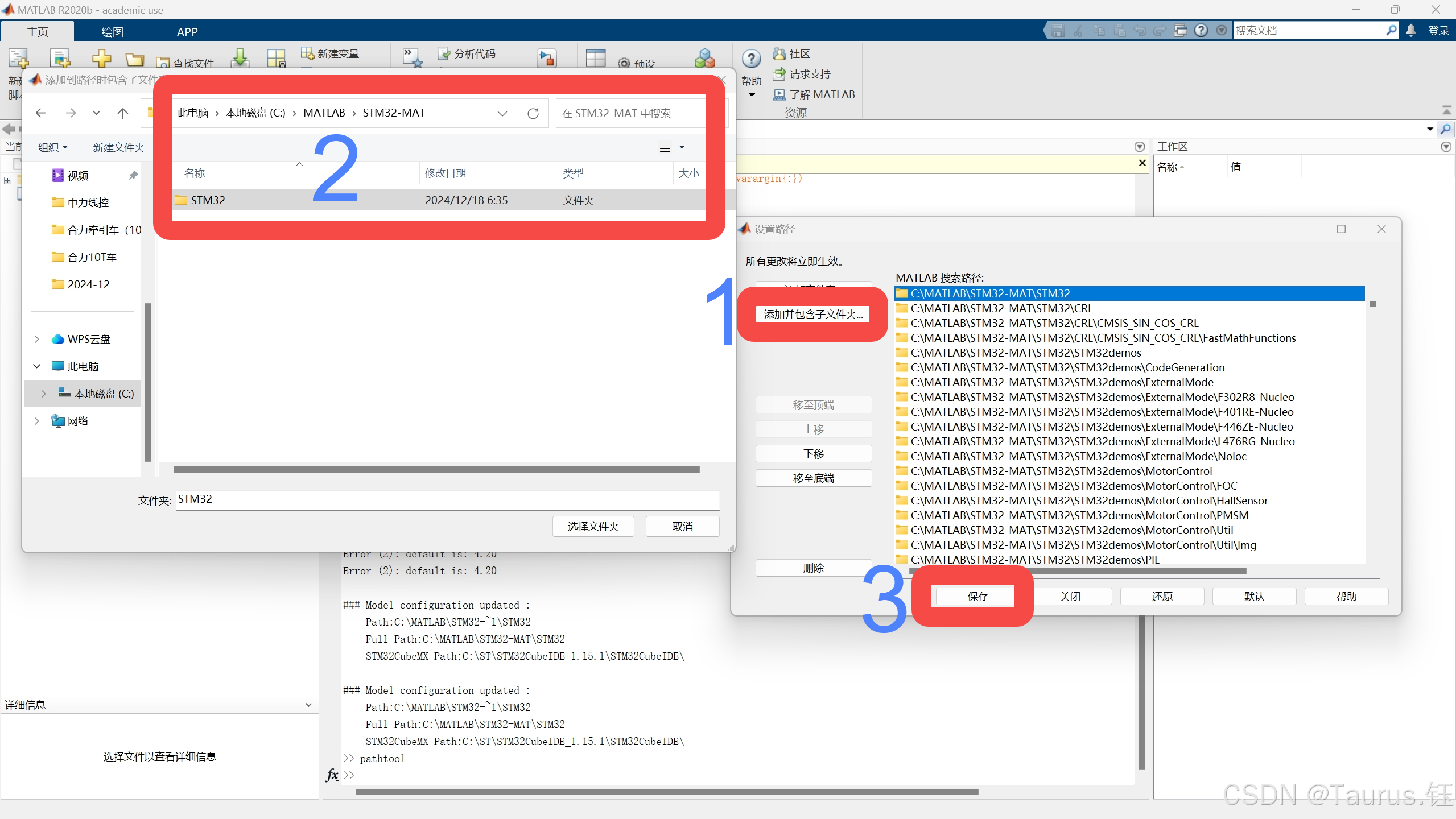Click the 保存 button in Set Path
Screen dimensions: 1456x819
pyautogui.click(x=977, y=596)
